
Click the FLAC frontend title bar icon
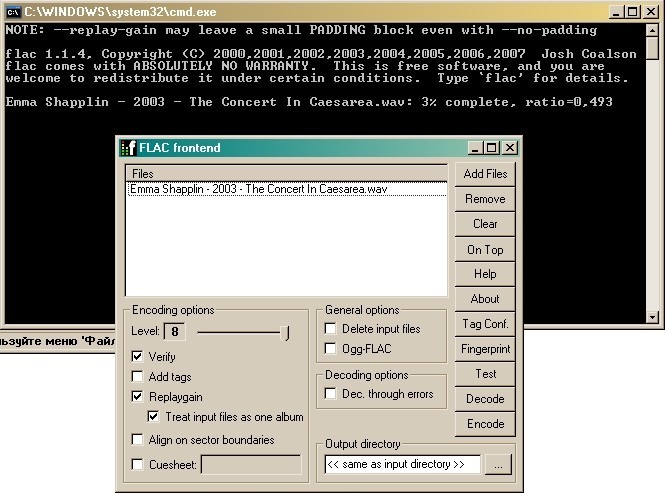coord(129,148)
